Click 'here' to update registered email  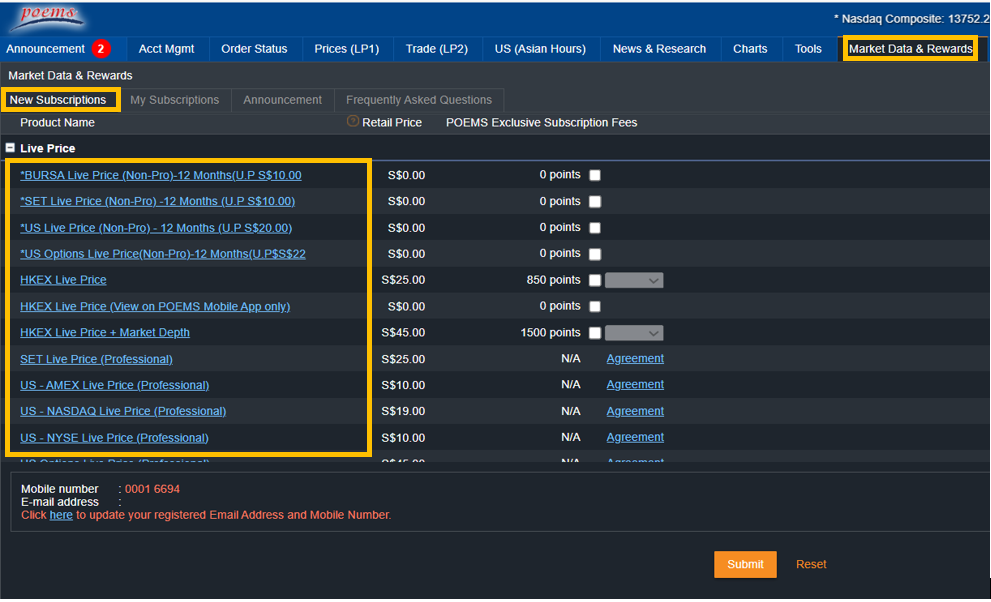61,515
